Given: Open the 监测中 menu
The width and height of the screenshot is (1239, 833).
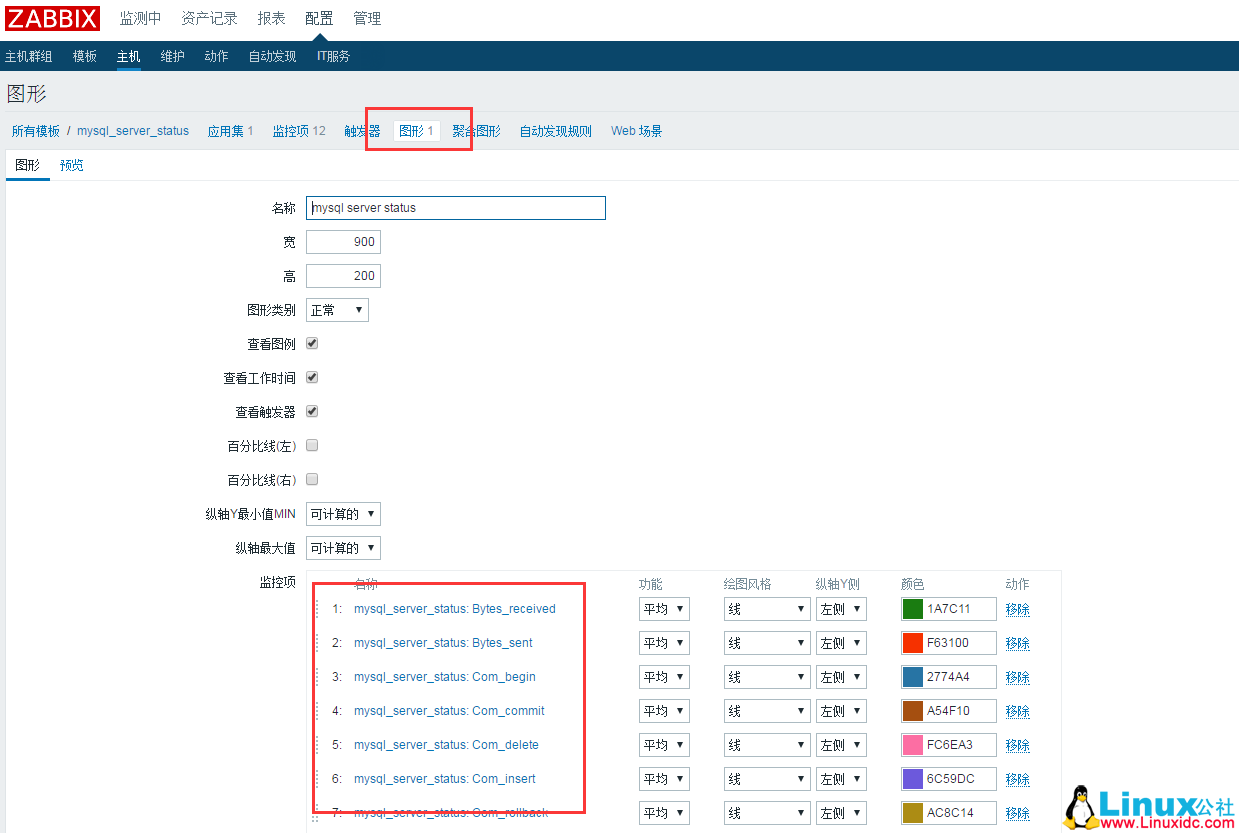Looking at the screenshot, I should click(140, 17).
